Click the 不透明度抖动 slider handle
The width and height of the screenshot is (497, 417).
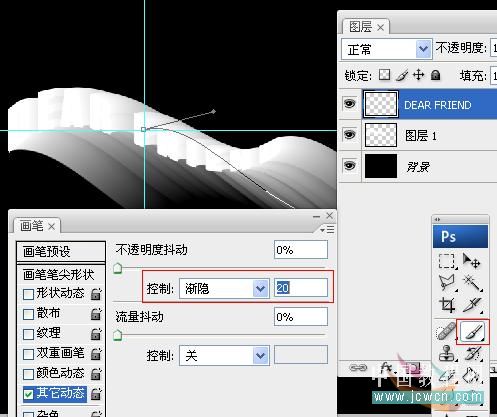(117, 268)
